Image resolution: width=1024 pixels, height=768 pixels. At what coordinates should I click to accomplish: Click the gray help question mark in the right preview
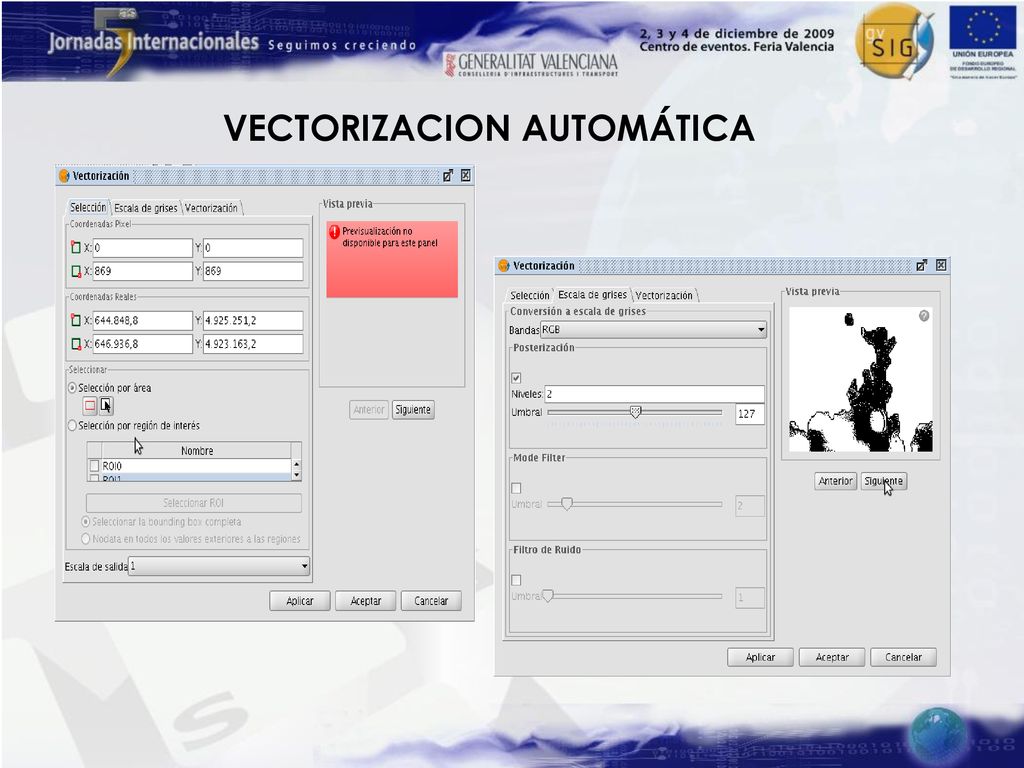[924, 316]
